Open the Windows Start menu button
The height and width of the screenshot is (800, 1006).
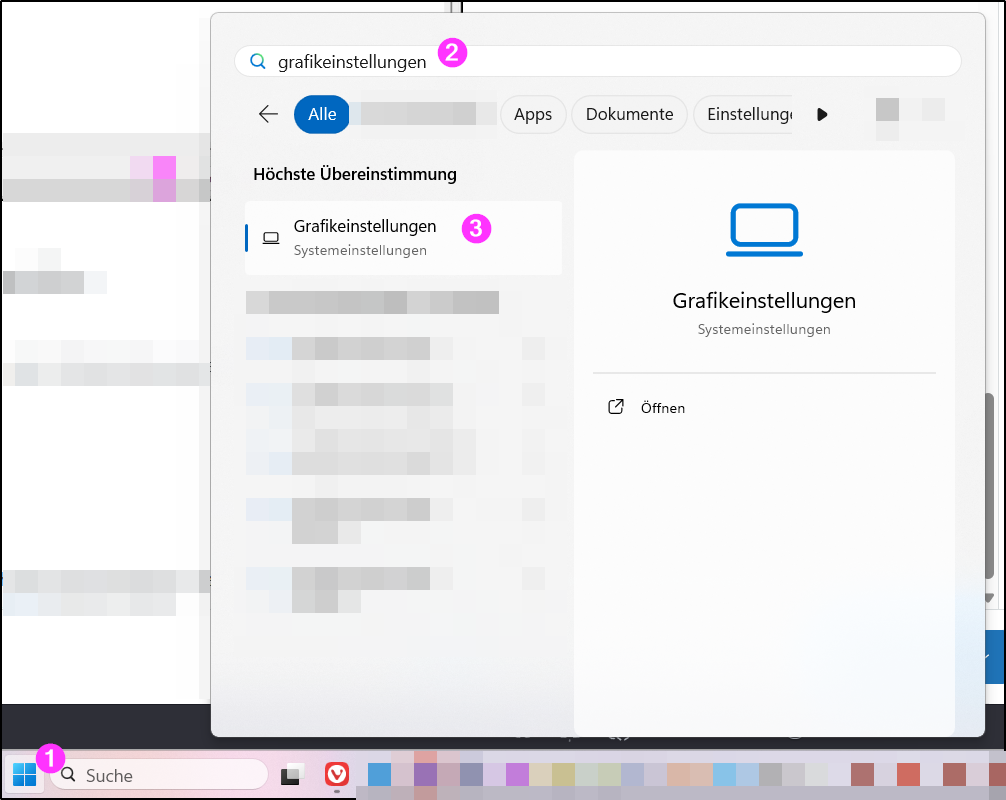pyautogui.click(x=24, y=774)
